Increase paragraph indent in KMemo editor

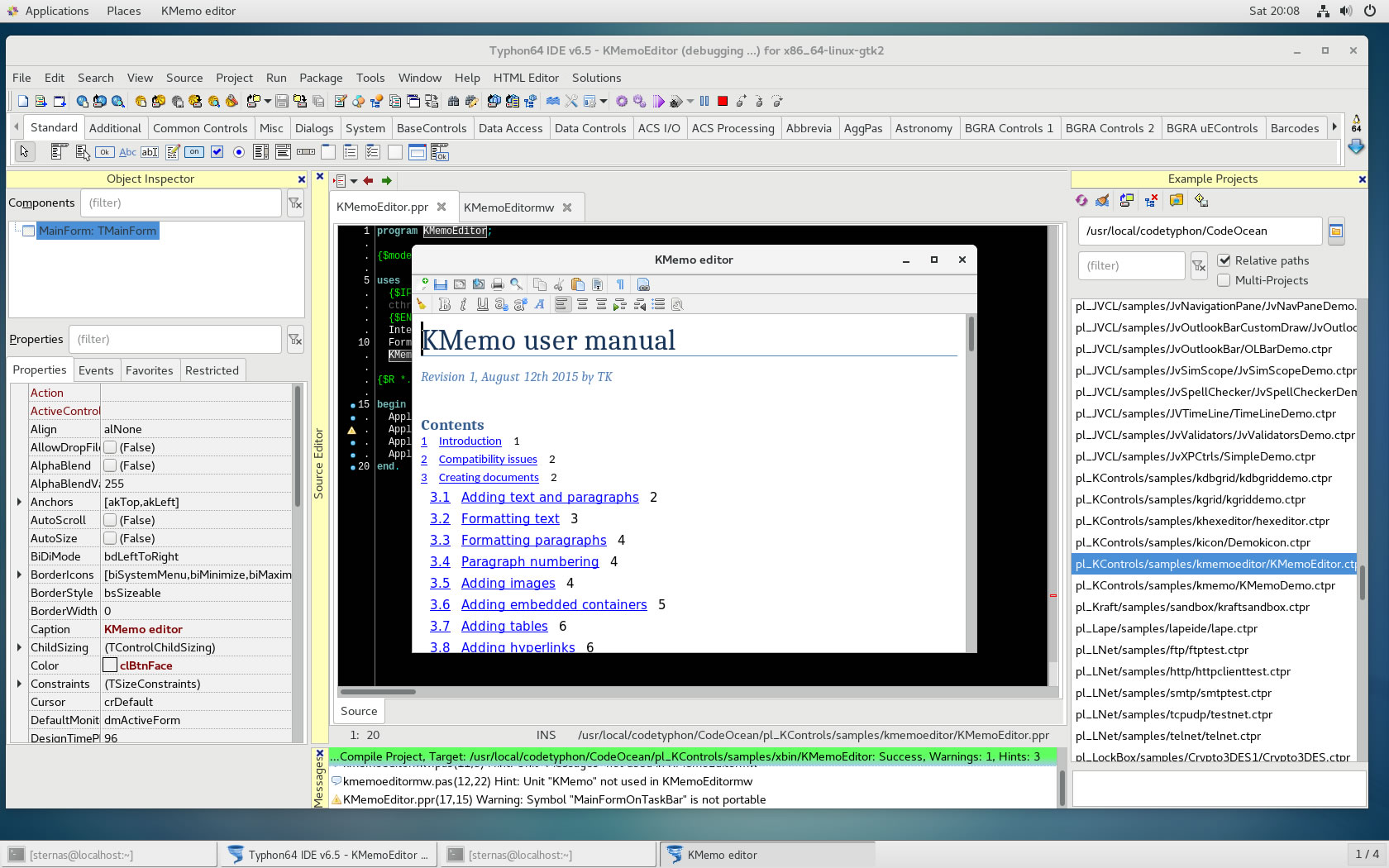(x=620, y=304)
